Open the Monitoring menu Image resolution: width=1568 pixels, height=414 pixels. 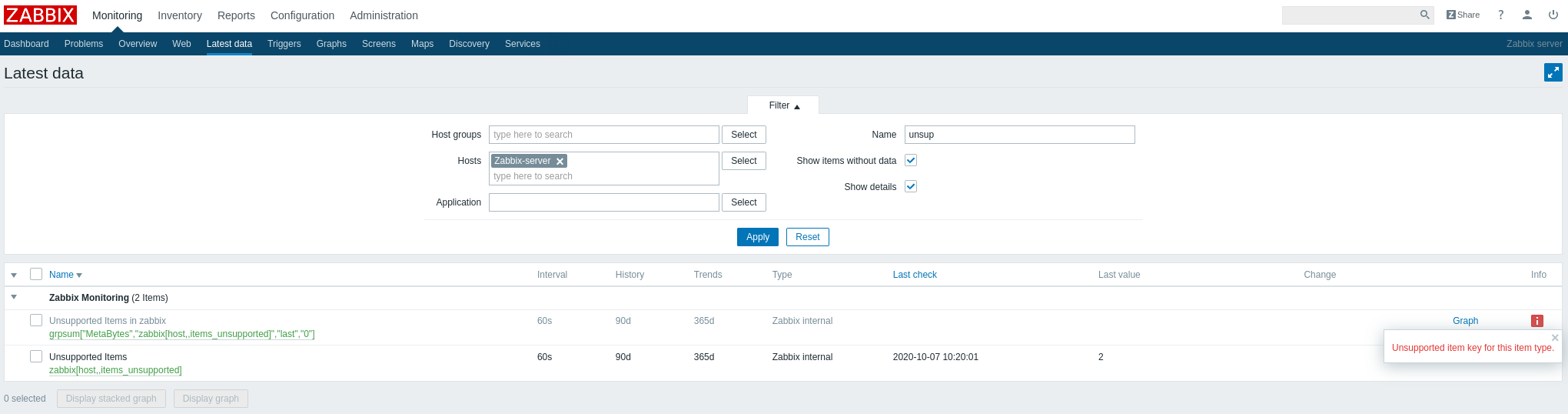coord(117,15)
